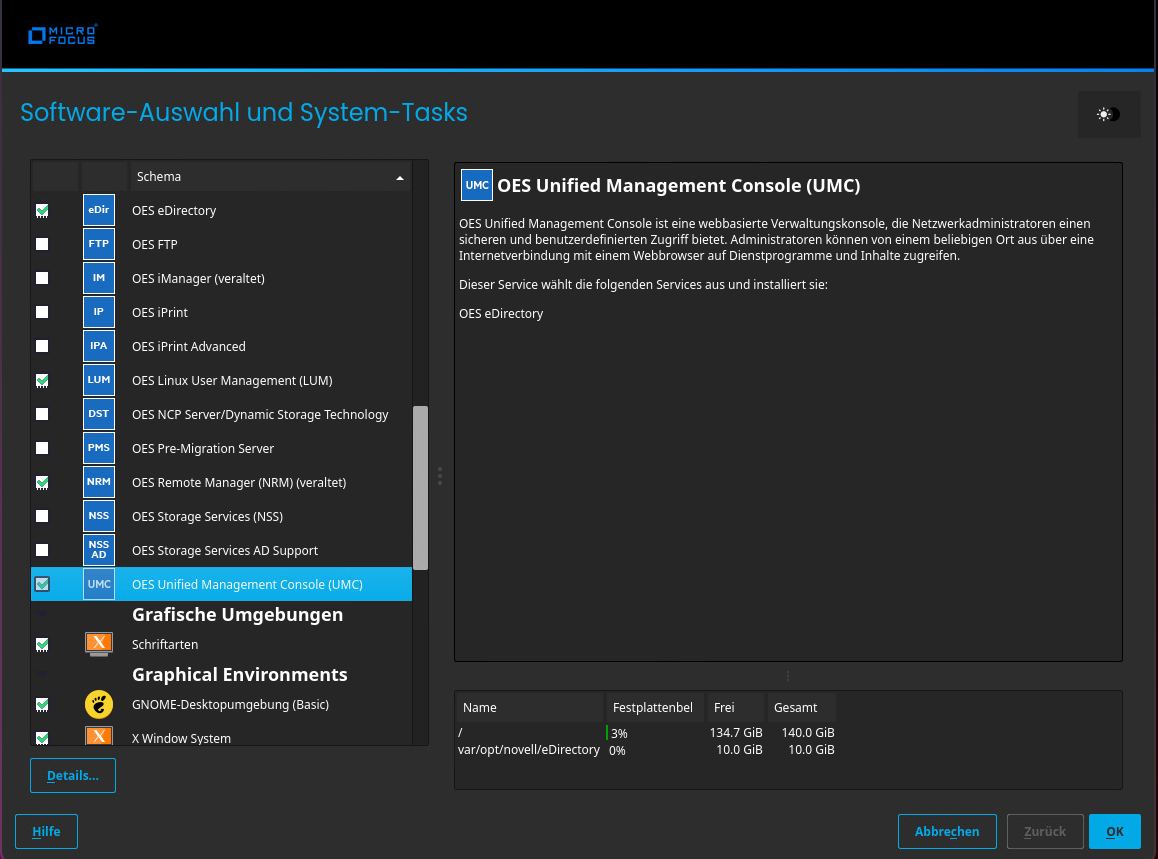Click the blue FTP service icon
The image size is (1158, 859).
98,244
